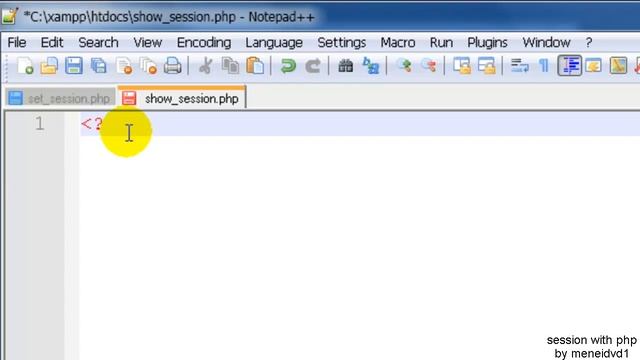
Task: Open the Search menu
Action: pyautogui.click(x=98, y=42)
